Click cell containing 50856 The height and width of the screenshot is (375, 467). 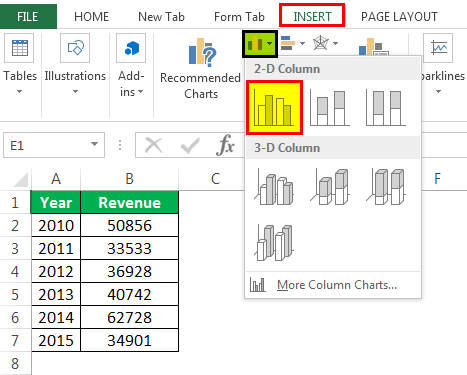tap(130, 225)
